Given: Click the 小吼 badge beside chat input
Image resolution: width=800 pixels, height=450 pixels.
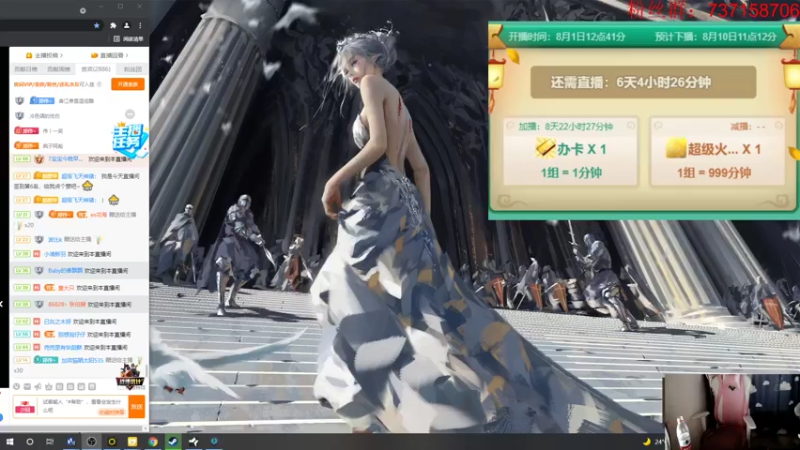Looking at the screenshot, I should click(24, 407).
